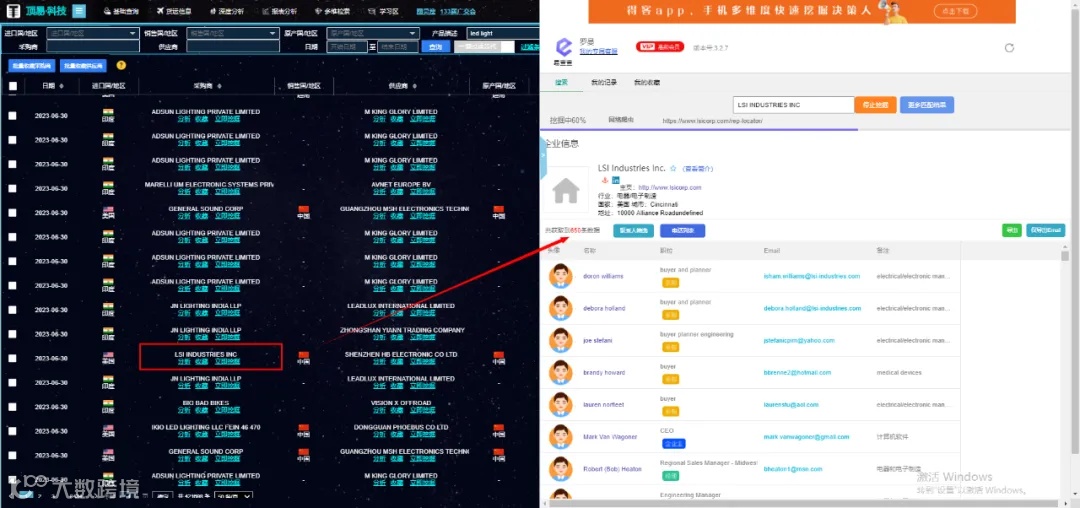1080x508 pixels.
Task: Open the menu with the airplane icon
Action: pyautogui.click(x=174, y=12)
